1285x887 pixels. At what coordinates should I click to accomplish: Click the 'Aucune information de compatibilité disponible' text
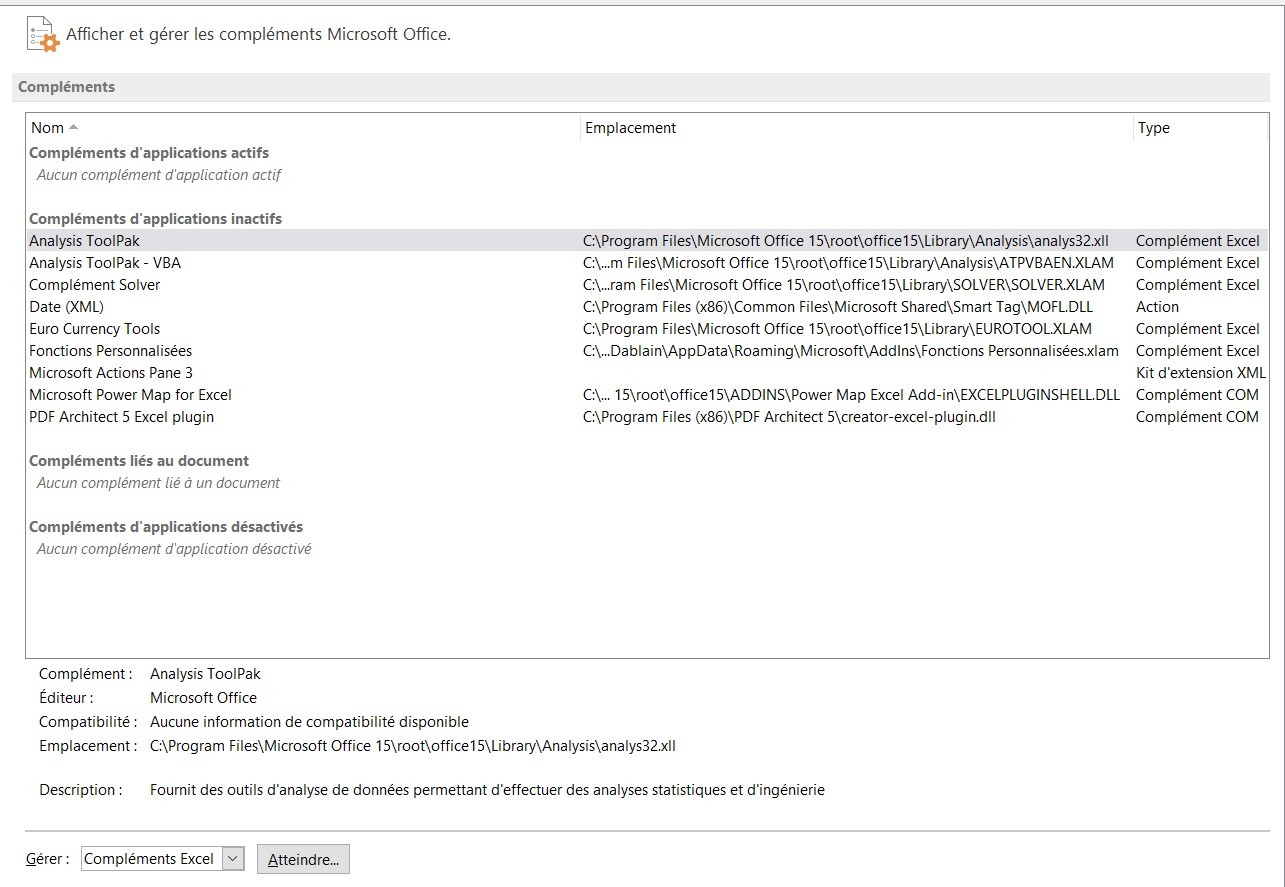309,722
